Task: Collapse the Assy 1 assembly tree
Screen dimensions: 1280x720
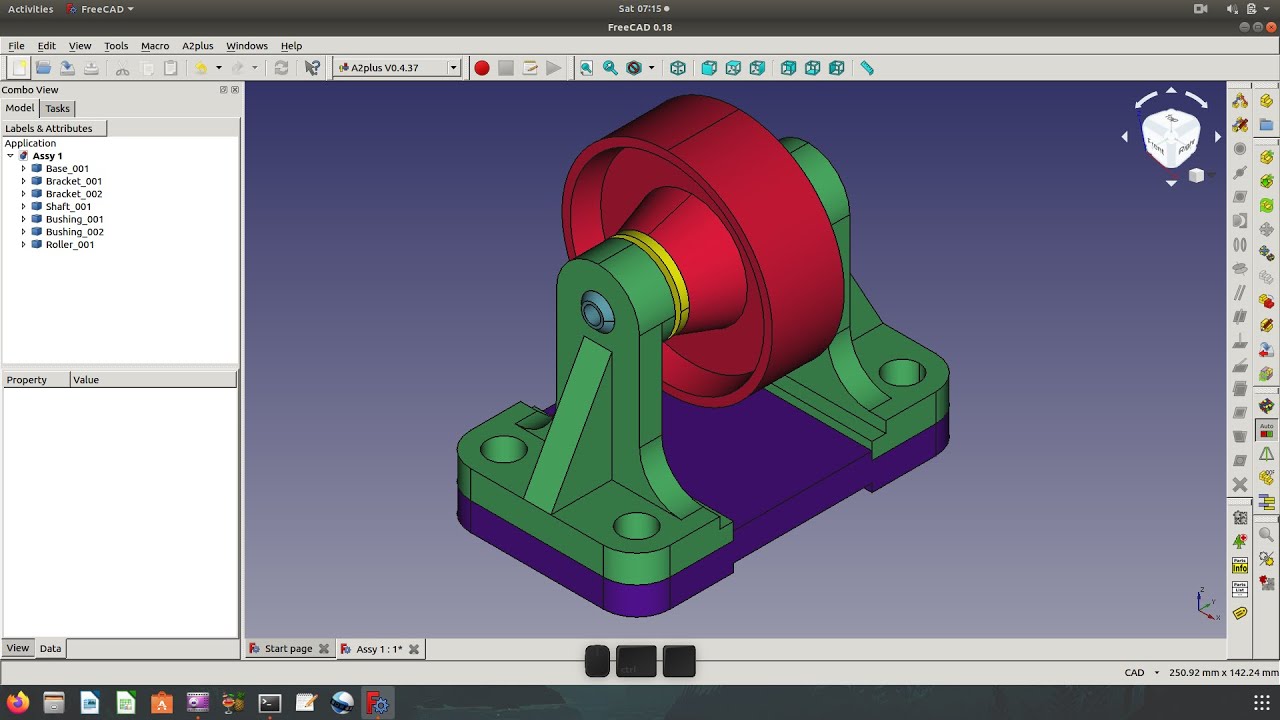Action: coord(10,155)
